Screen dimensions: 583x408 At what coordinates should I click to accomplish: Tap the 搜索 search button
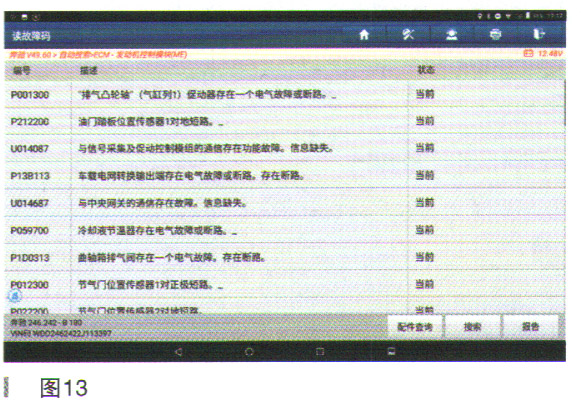point(472,327)
